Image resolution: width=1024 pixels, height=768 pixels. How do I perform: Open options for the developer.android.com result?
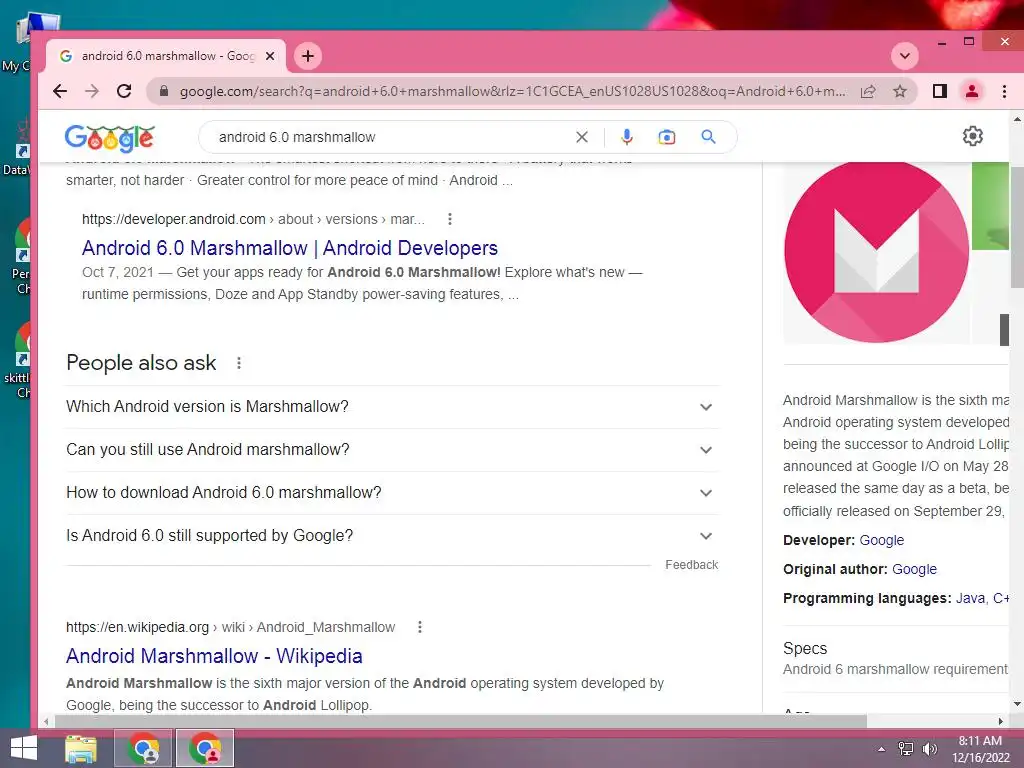(x=449, y=219)
